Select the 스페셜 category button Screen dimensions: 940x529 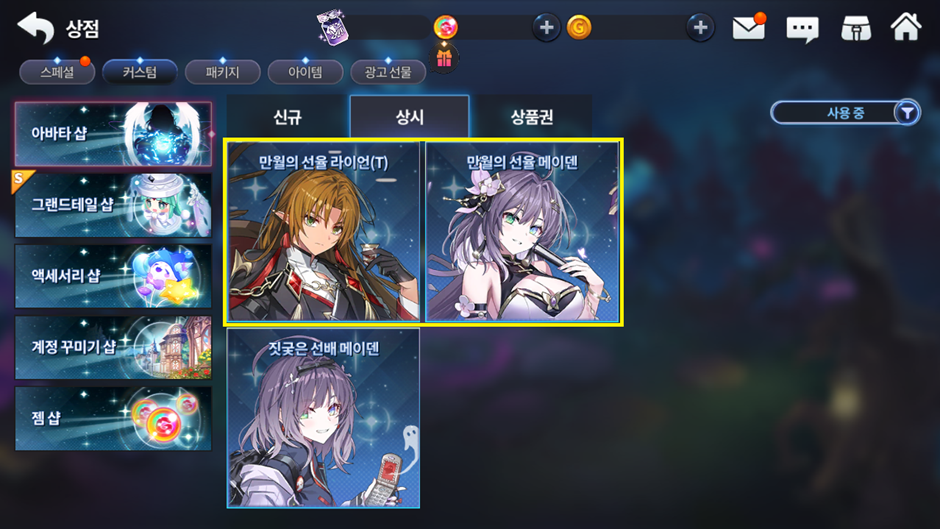click(57, 73)
